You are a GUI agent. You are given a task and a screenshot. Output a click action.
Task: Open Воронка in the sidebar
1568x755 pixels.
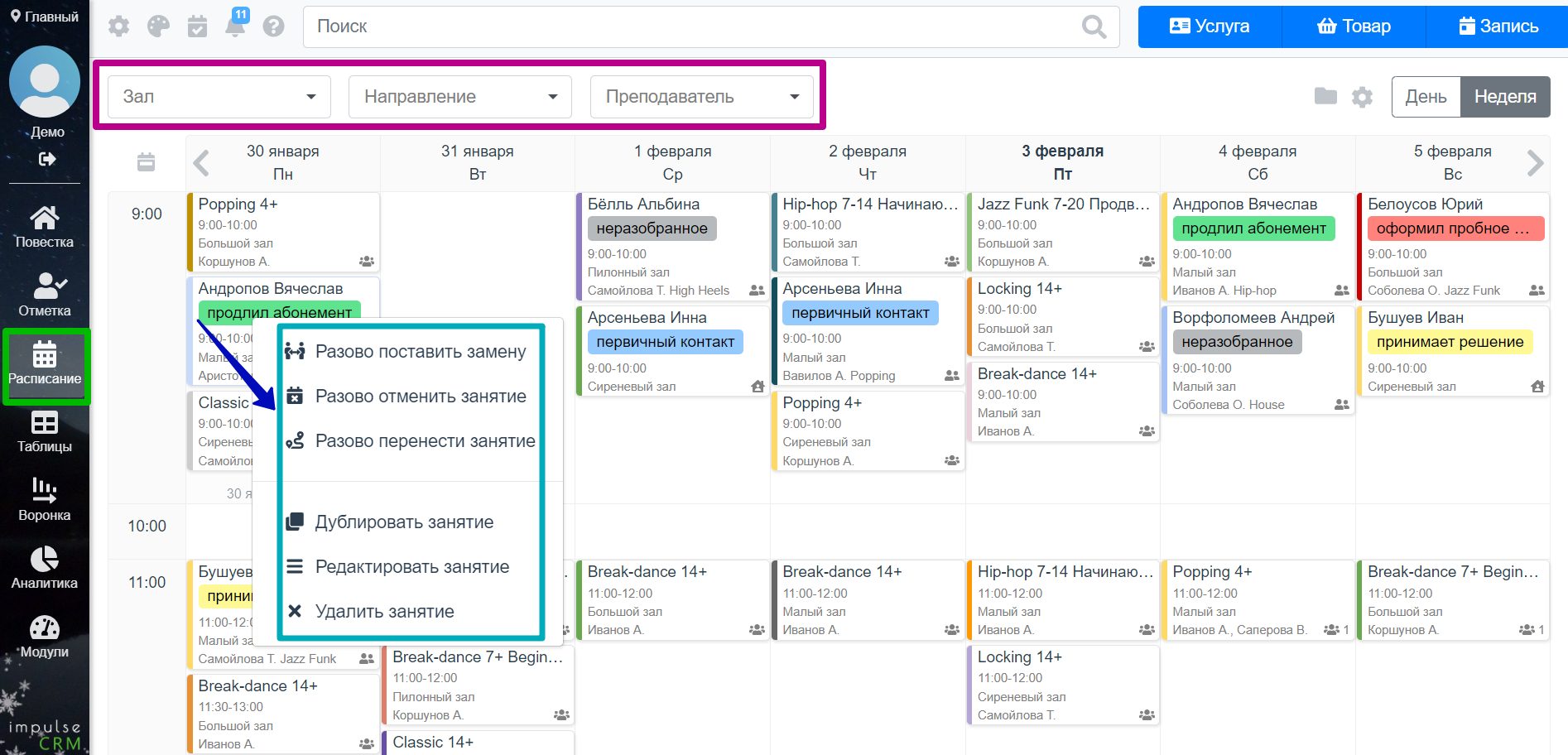click(45, 499)
